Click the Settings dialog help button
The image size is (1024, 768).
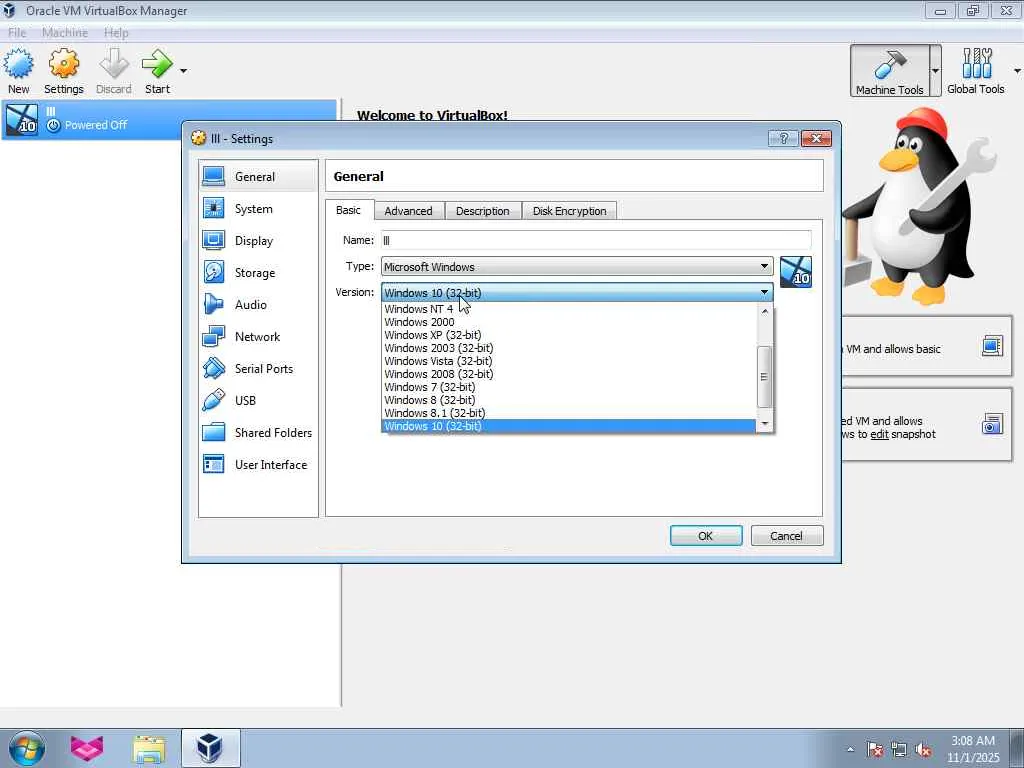[x=784, y=138]
